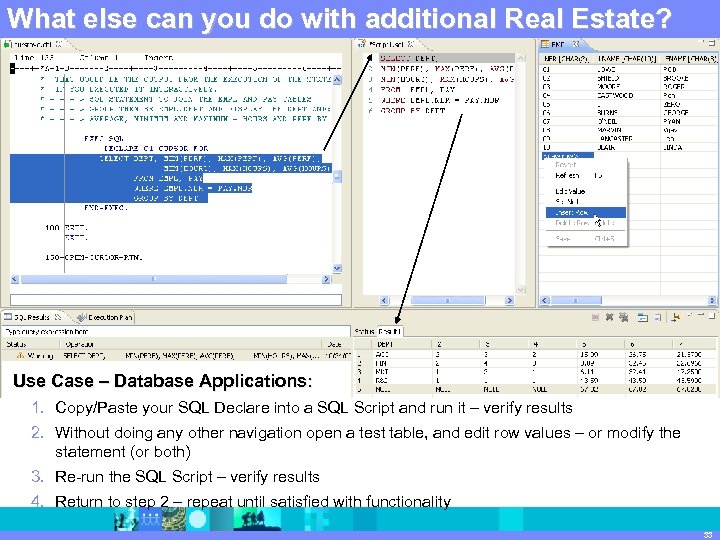Click the ACC department row in results
The width and height of the screenshot is (720, 540).
[x=535, y=354]
